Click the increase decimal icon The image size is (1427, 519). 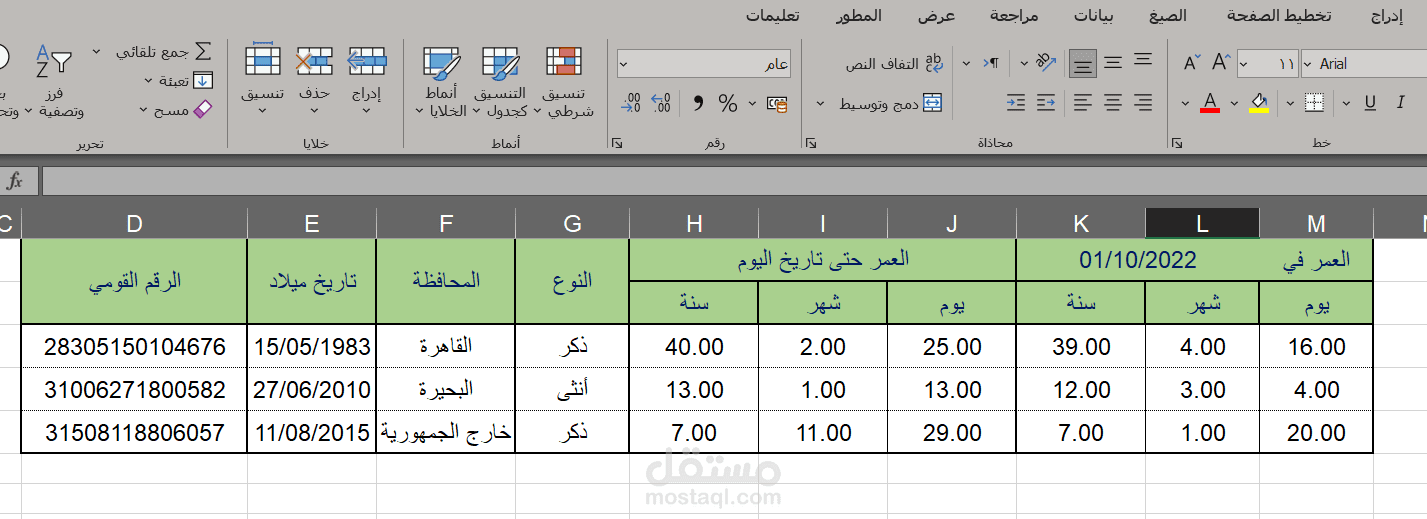[661, 103]
